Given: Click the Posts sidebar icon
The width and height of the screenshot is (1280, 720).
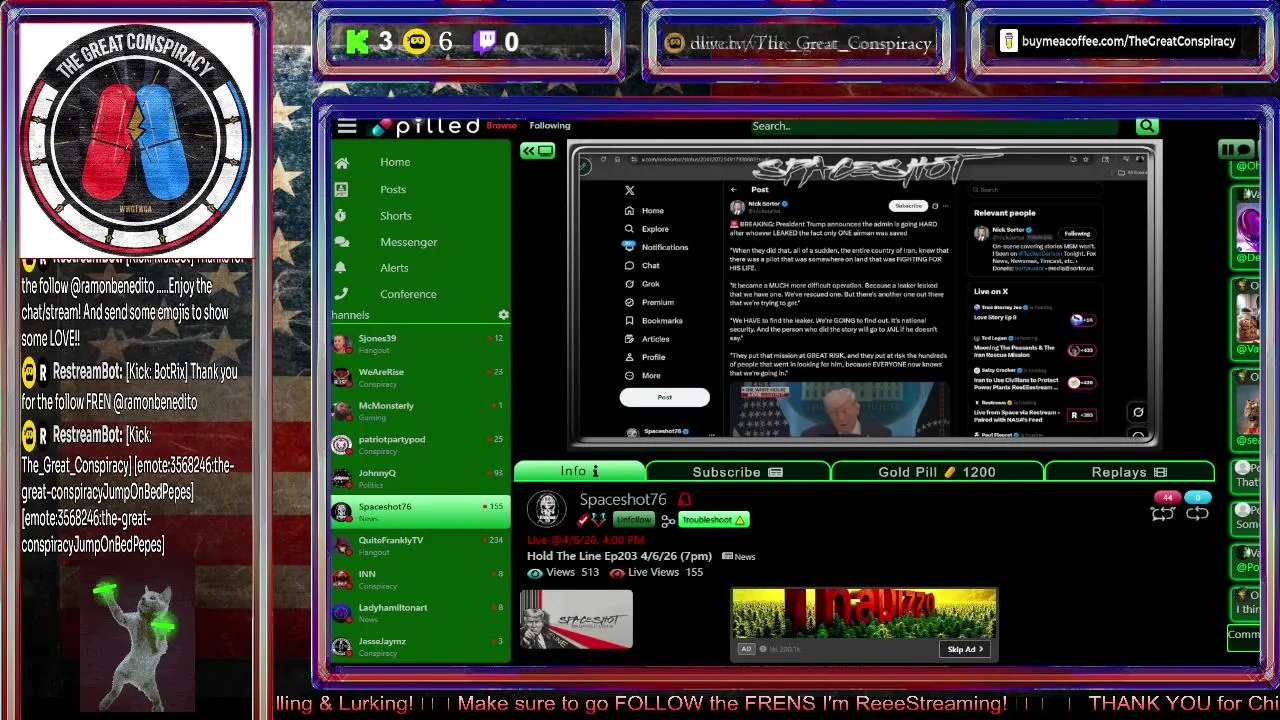Looking at the screenshot, I should 341,189.
